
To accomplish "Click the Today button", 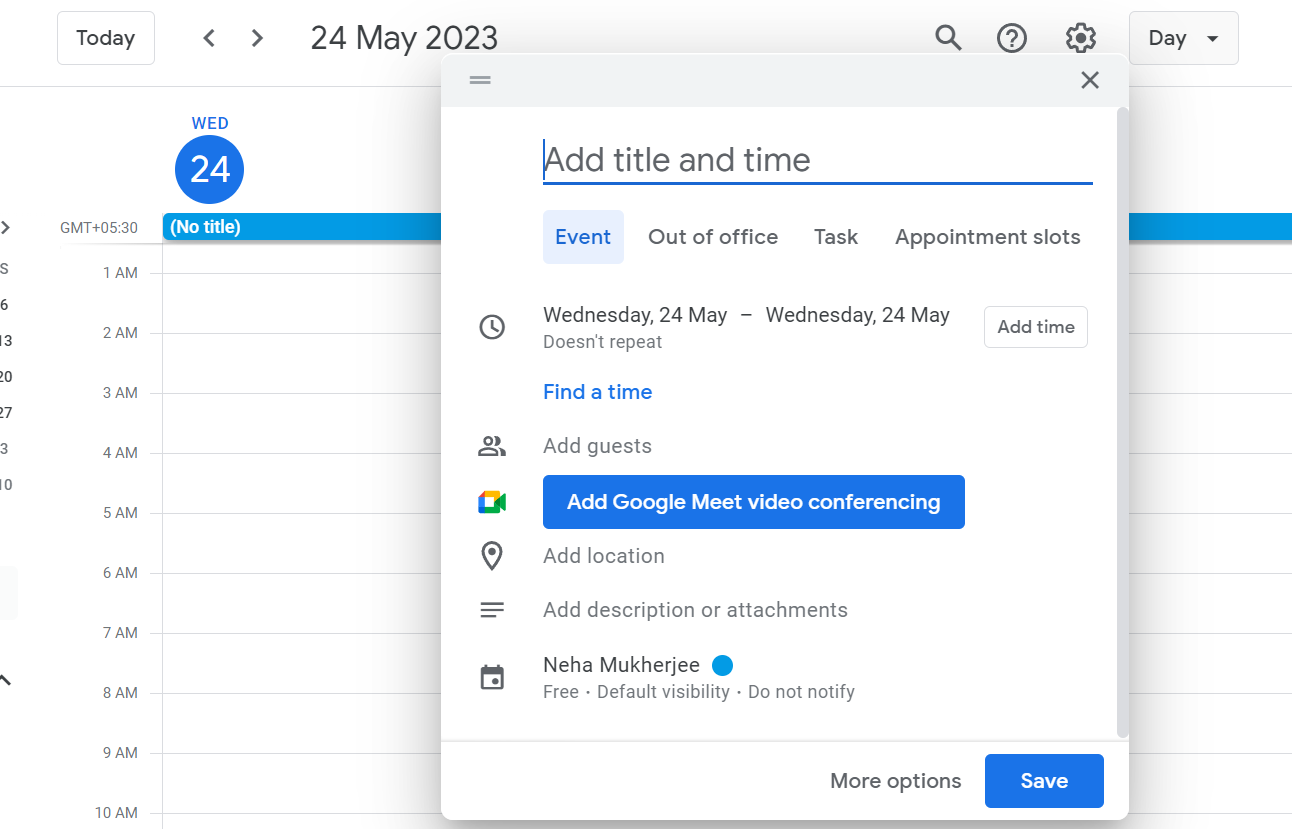I will click(x=106, y=38).
